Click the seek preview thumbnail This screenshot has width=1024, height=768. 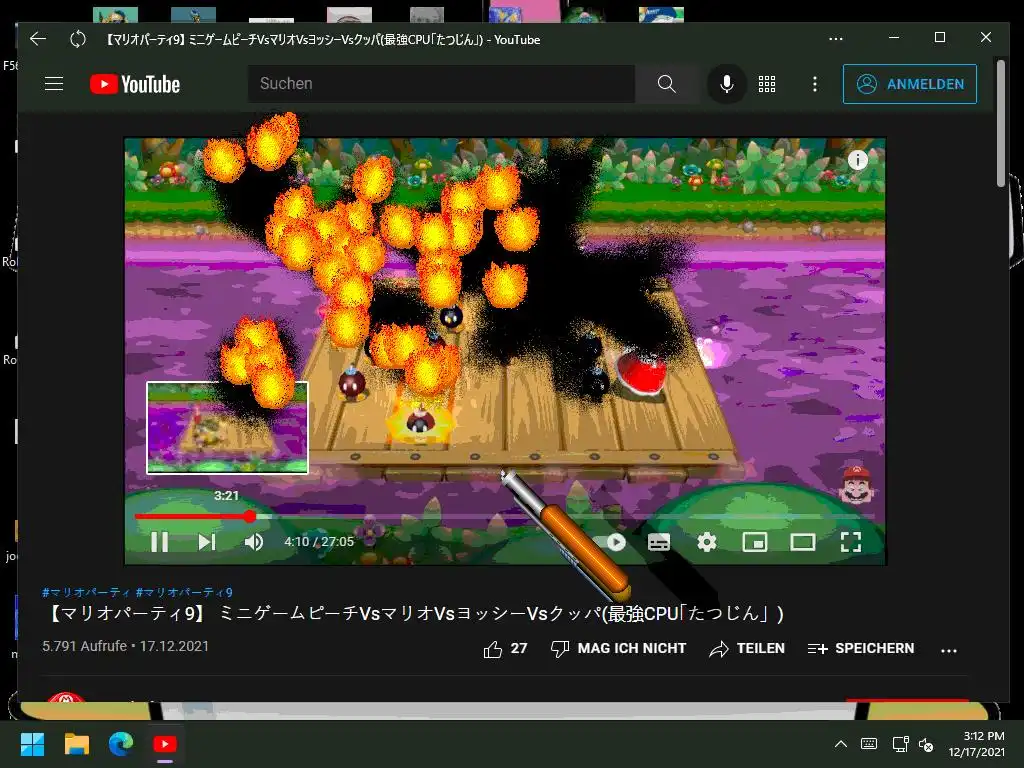click(227, 428)
